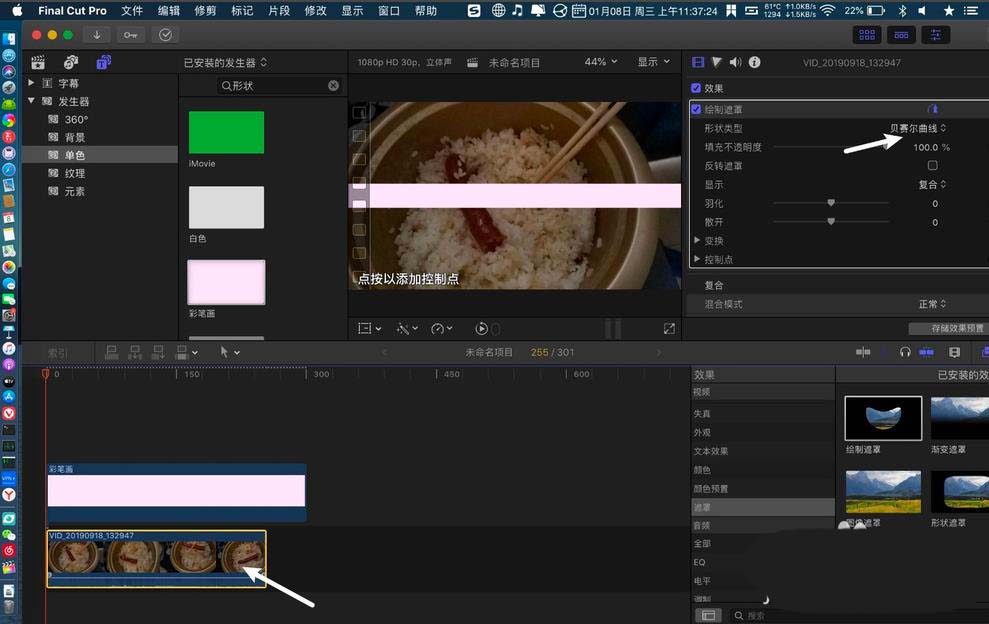This screenshot has width=989, height=624.
Task: Open the Titles and Generators sidebar
Action: pos(103,62)
